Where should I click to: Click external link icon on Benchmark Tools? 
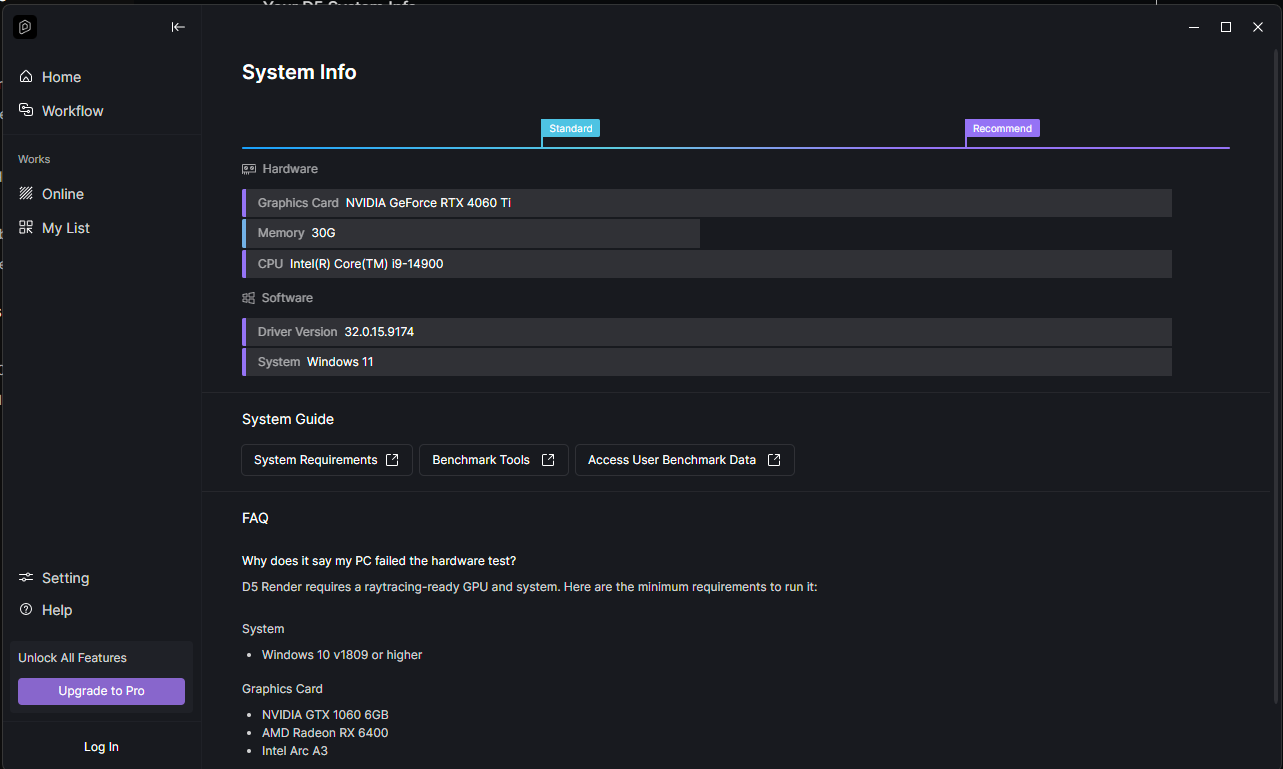pyautogui.click(x=548, y=460)
